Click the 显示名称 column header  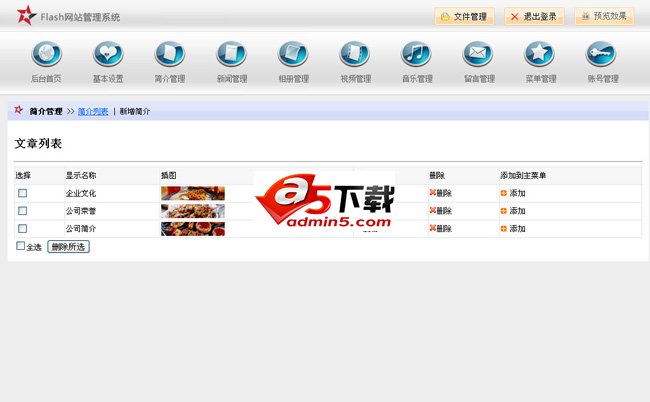coord(81,175)
